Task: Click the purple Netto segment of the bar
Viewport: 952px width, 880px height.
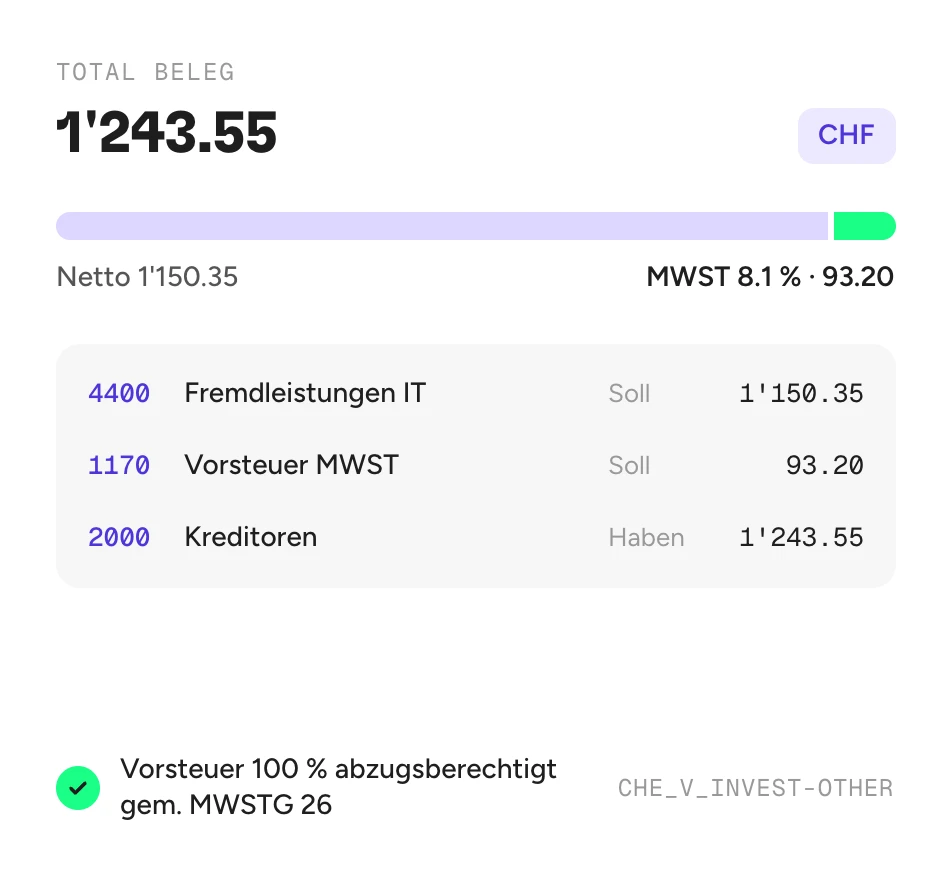Action: coord(442,226)
